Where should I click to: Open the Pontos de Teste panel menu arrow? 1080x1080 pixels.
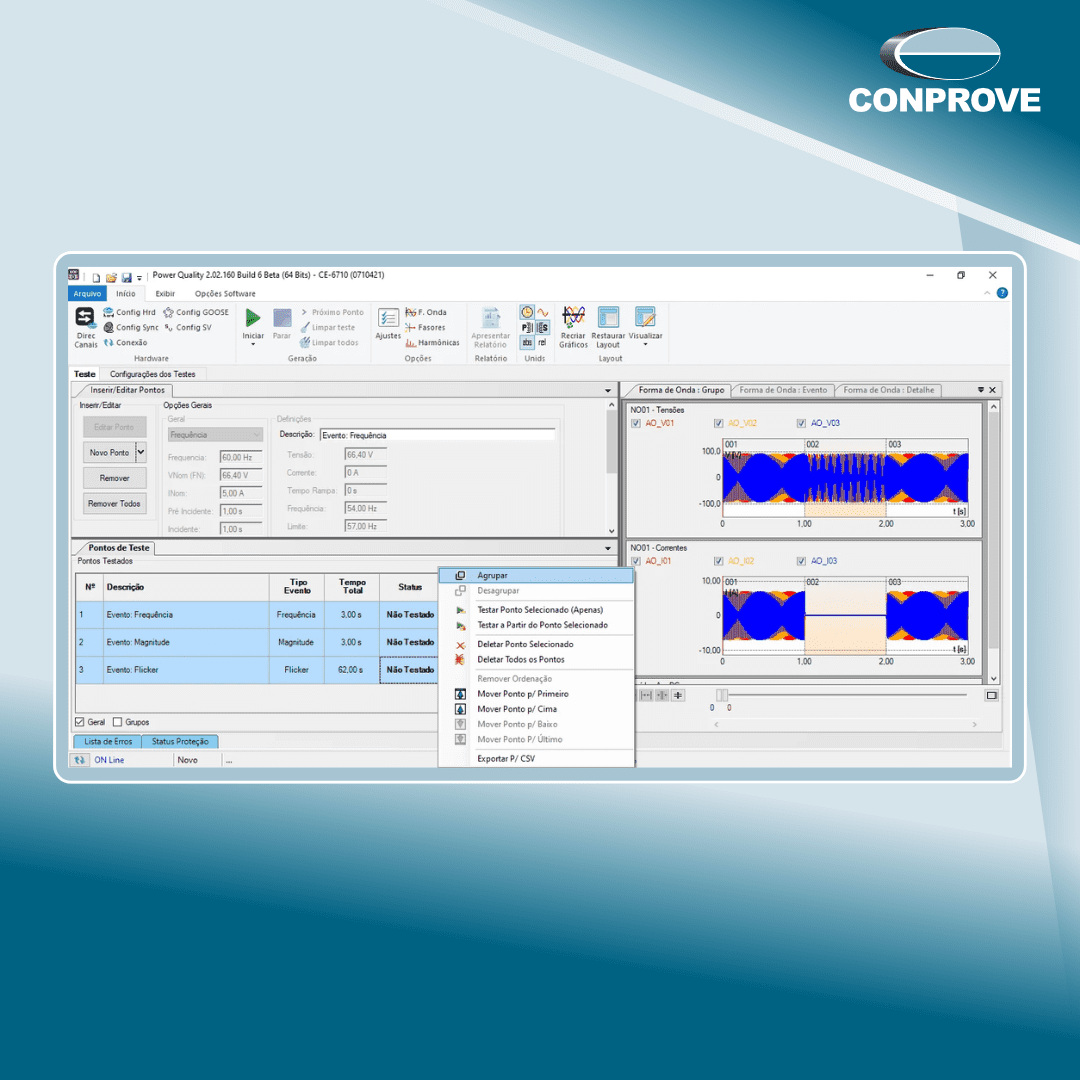608,548
